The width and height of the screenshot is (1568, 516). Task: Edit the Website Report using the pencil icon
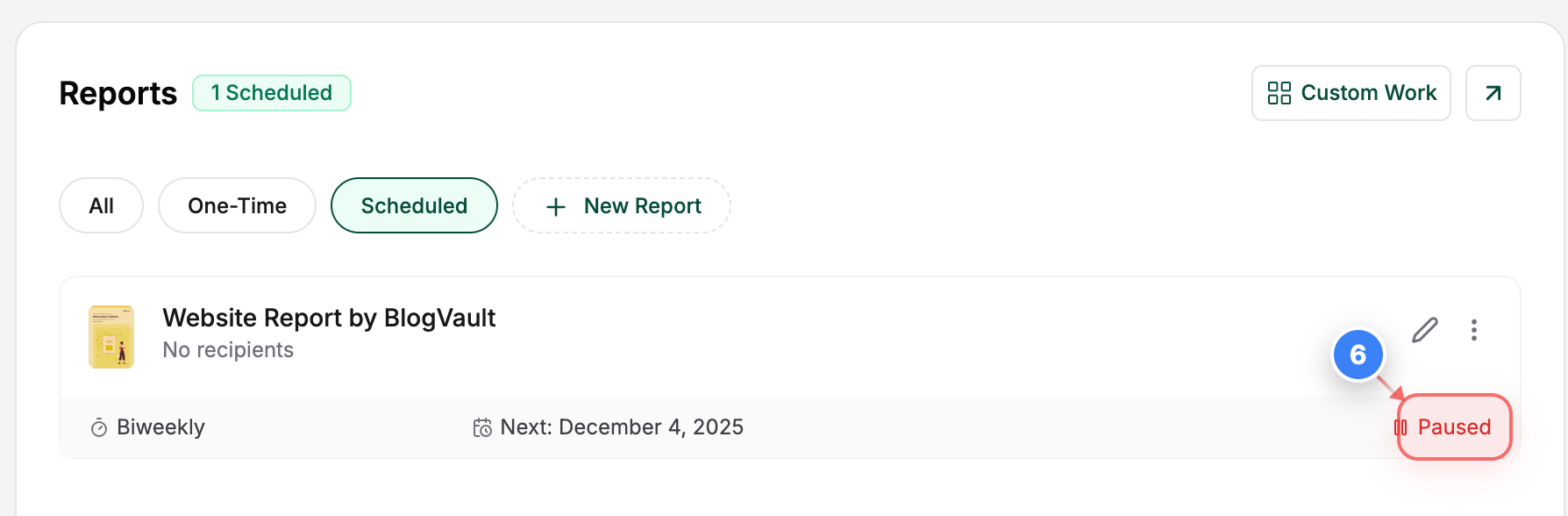pyautogui.click(x=1425, y=330)
